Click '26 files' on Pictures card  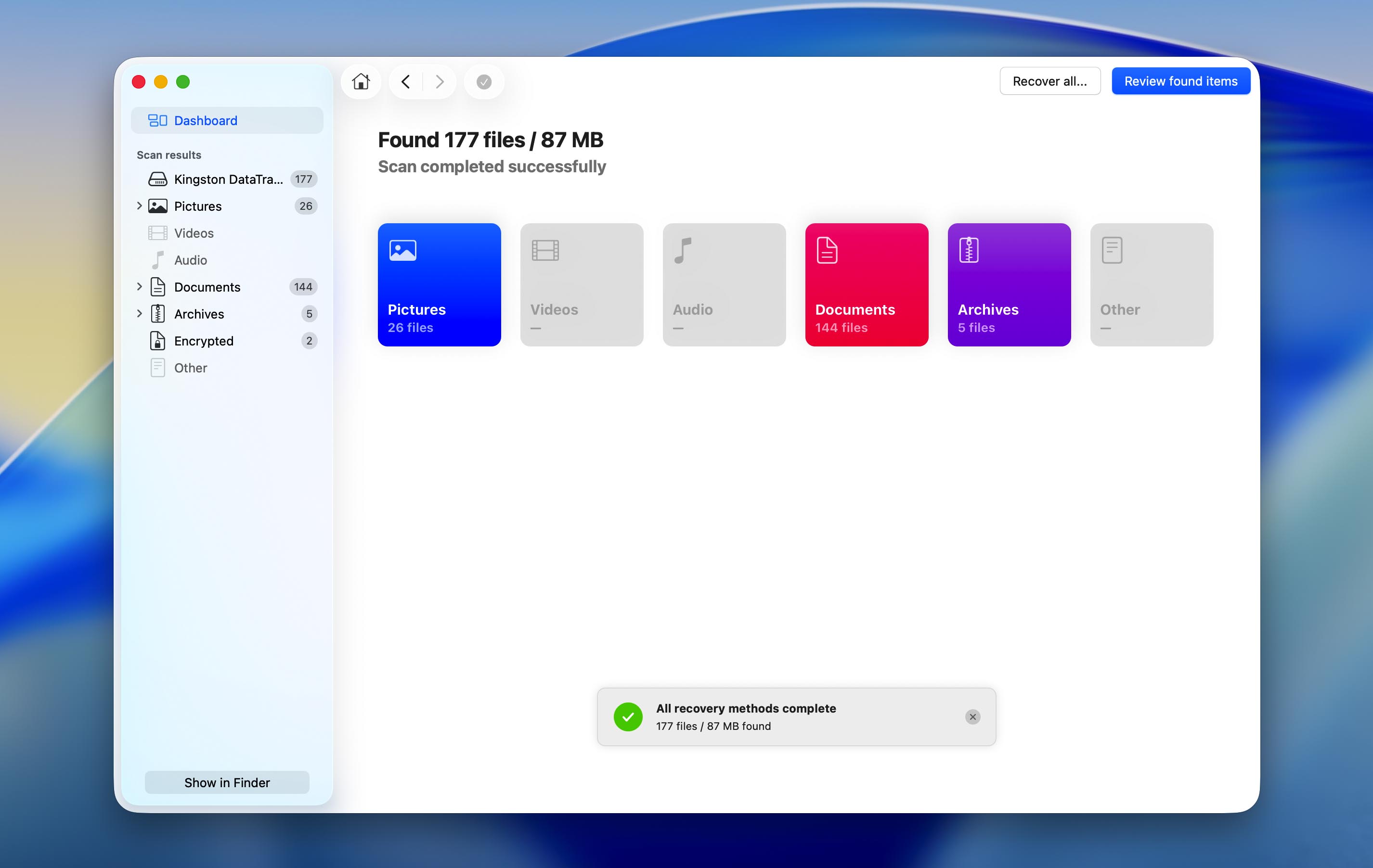pos(411,327)
